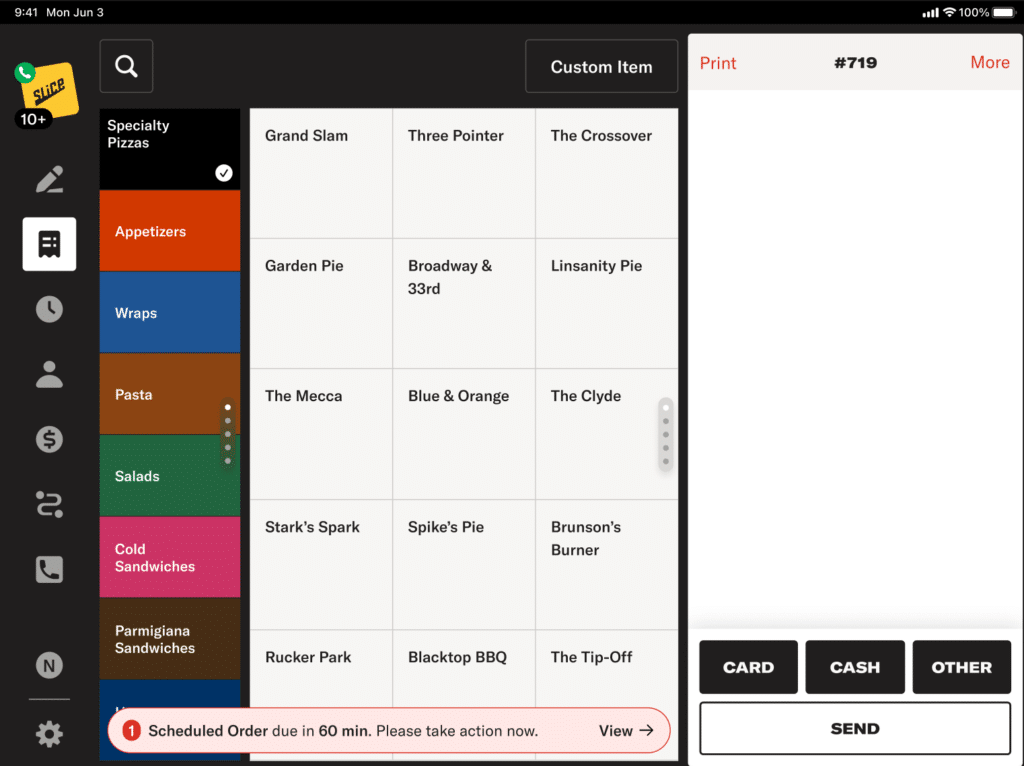Viewport: 1024px width, 766px height.
Task: Click the magnifying glass search button
Action: (127, 66)
